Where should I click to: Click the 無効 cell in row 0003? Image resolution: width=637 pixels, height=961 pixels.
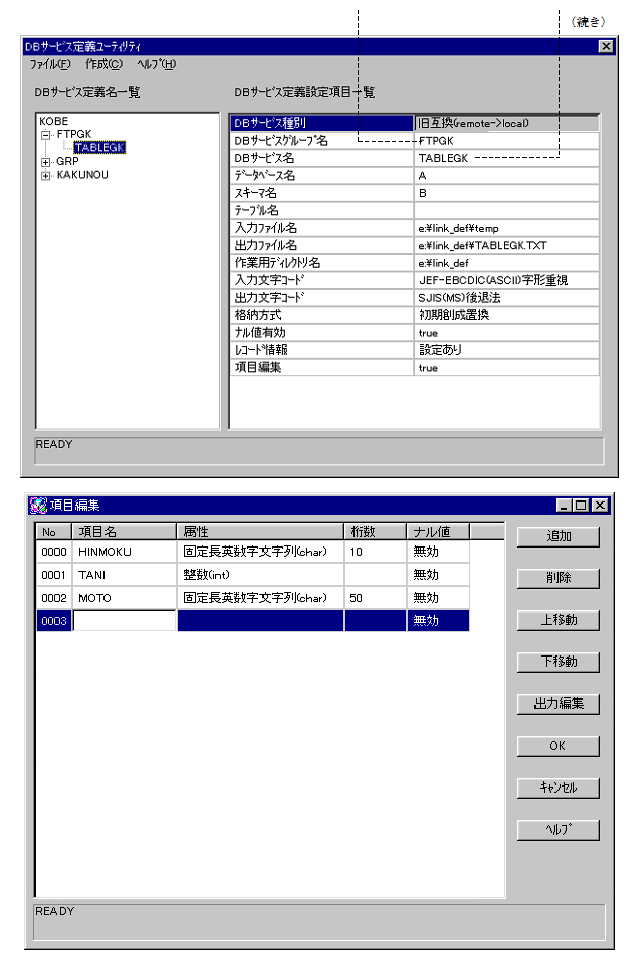click(438, 621)
